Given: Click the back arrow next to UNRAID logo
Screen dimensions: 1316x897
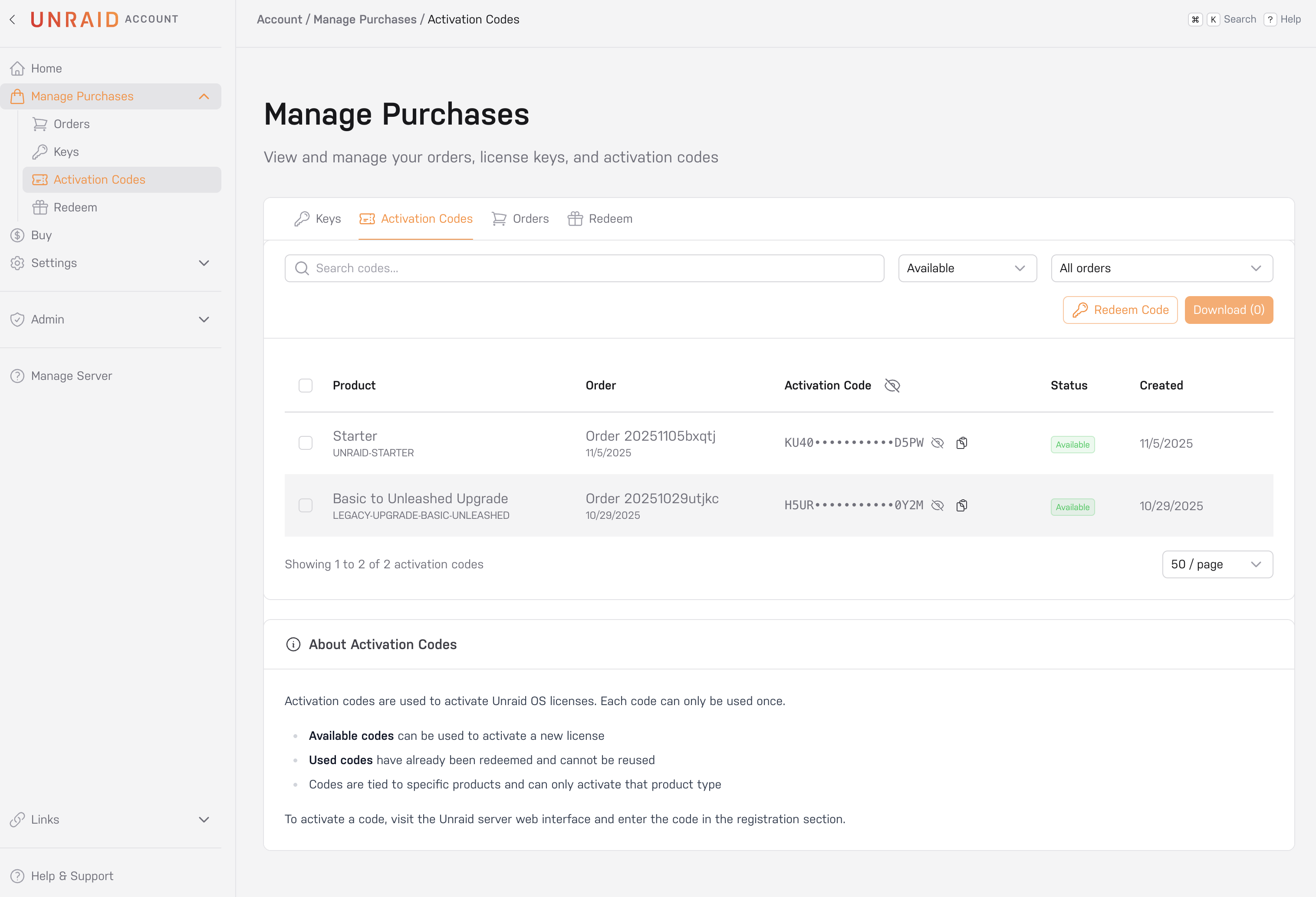Looking at the screenshot, I should tap(13, 19).
